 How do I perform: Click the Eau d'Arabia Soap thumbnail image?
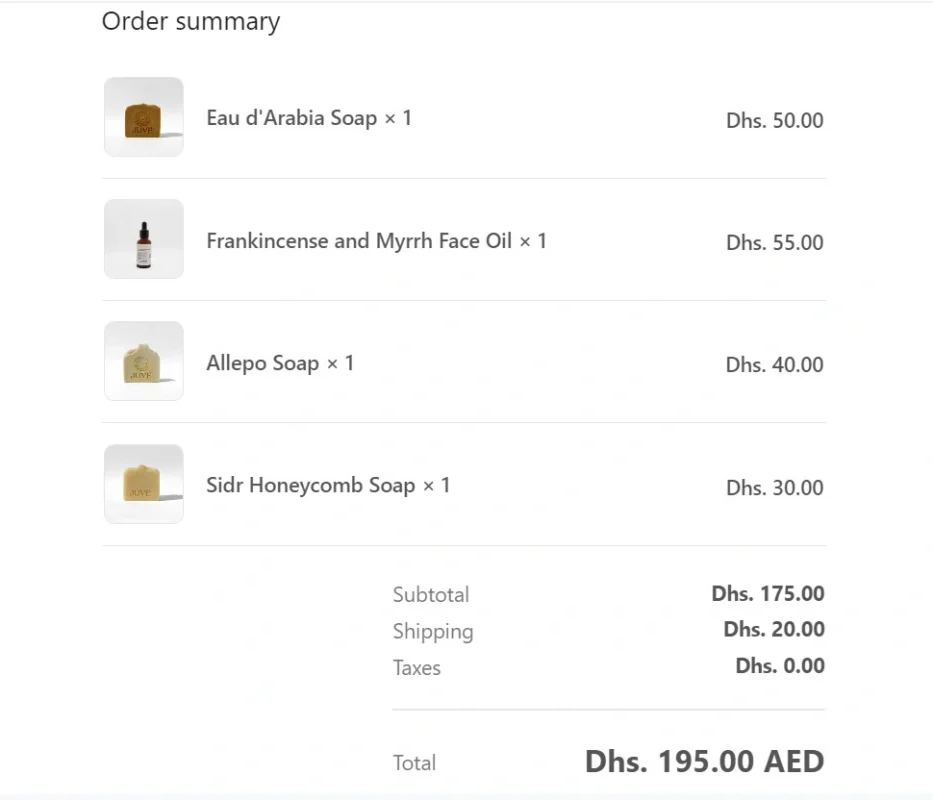click(x=143, y=117)
